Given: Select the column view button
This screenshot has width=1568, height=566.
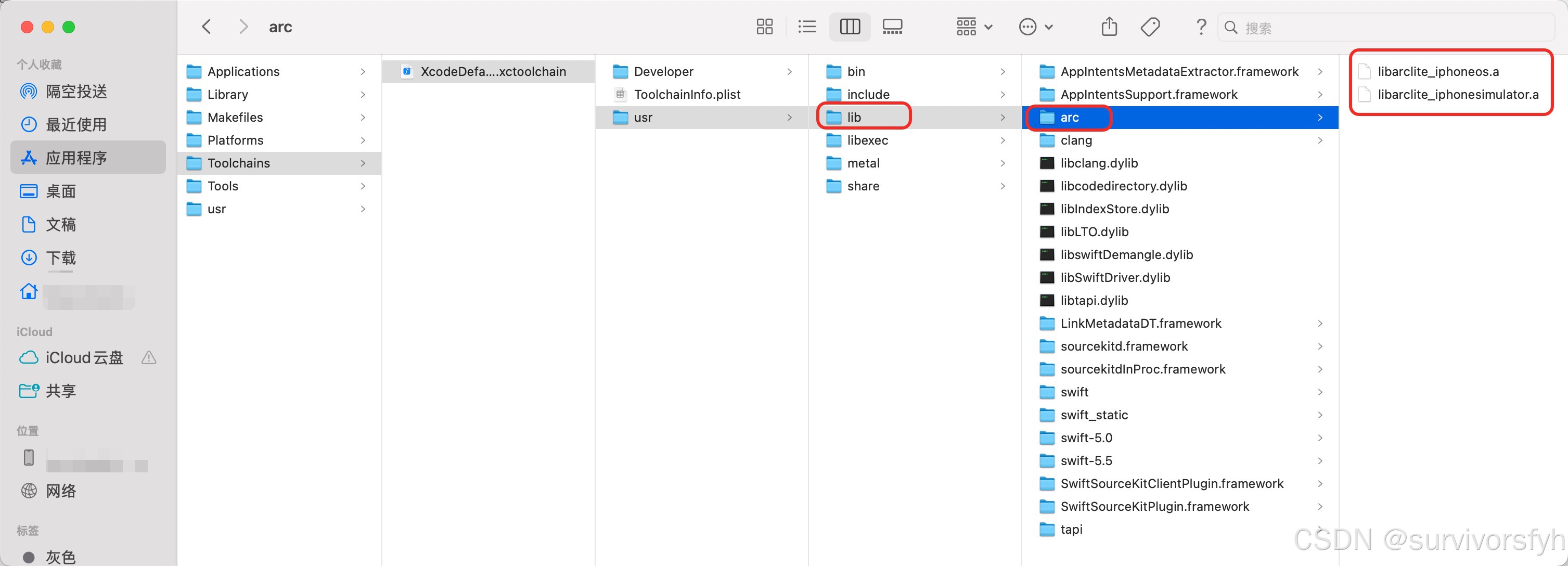Looking at the screenshot, I should [849, 27].
